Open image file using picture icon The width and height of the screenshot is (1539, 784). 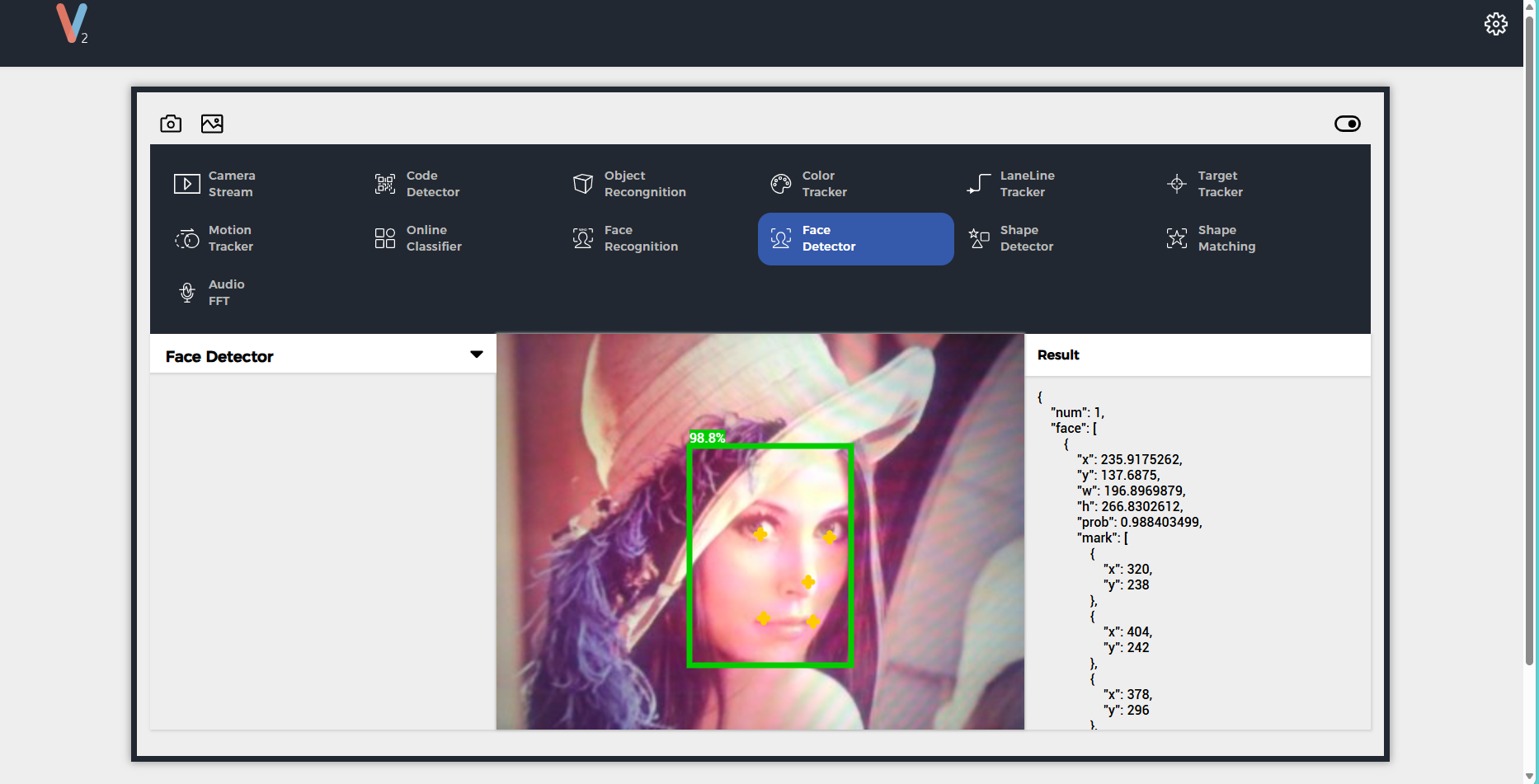pyautogui.click(x=212, y=124)
